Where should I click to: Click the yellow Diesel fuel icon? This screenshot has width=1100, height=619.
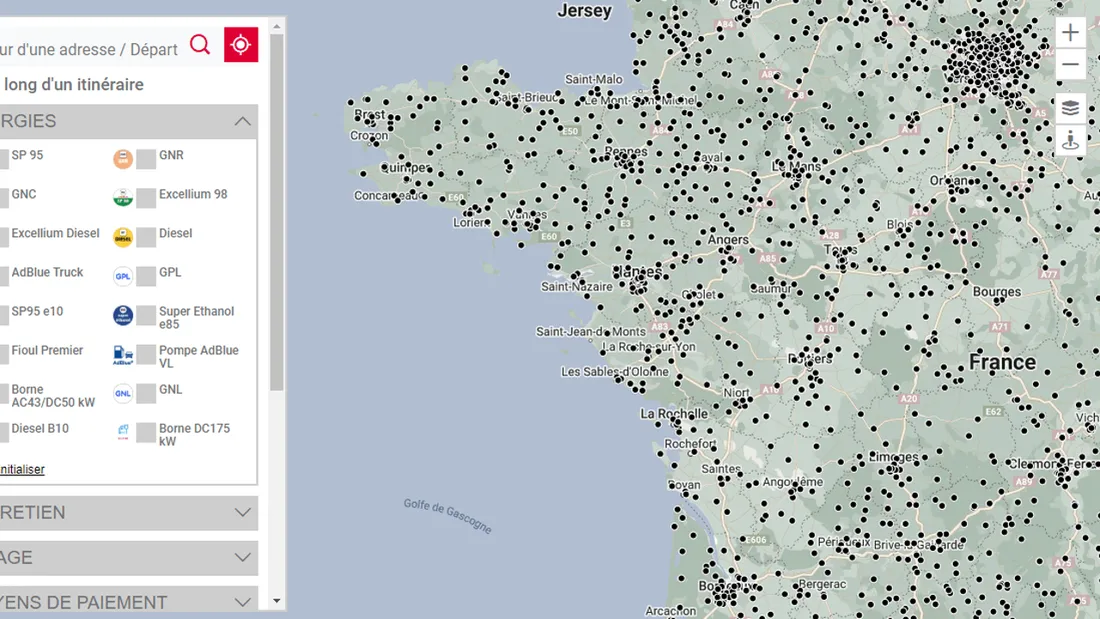pos(123,237)
